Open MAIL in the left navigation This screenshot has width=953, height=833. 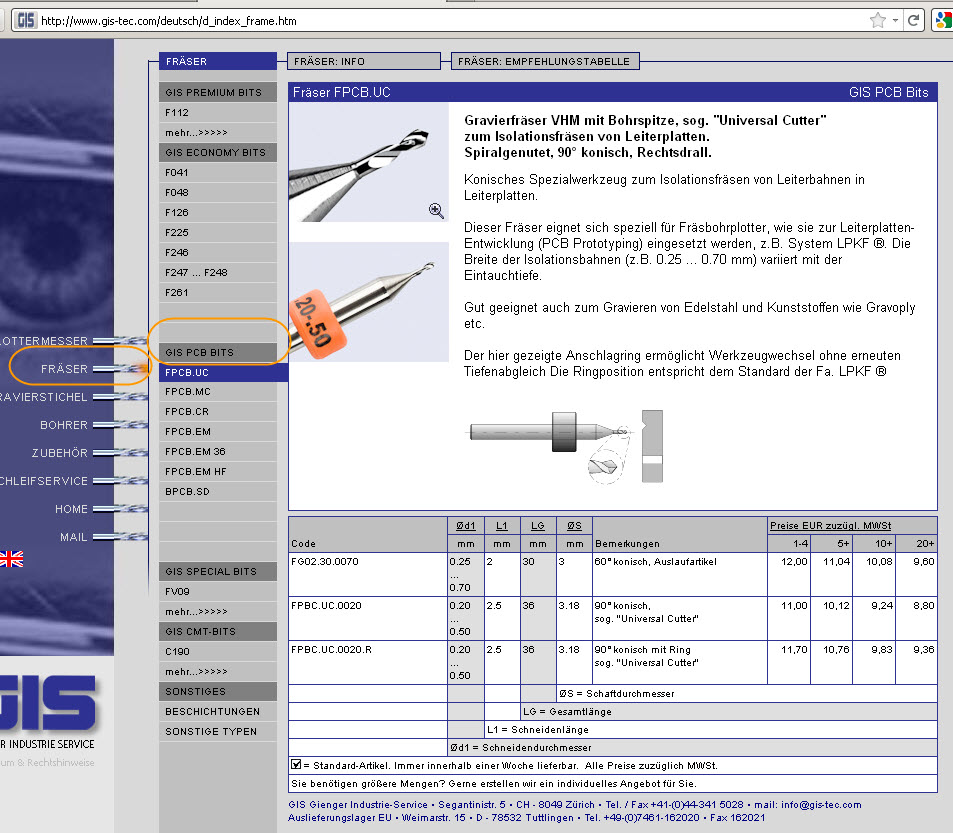(x=74, y=536)
